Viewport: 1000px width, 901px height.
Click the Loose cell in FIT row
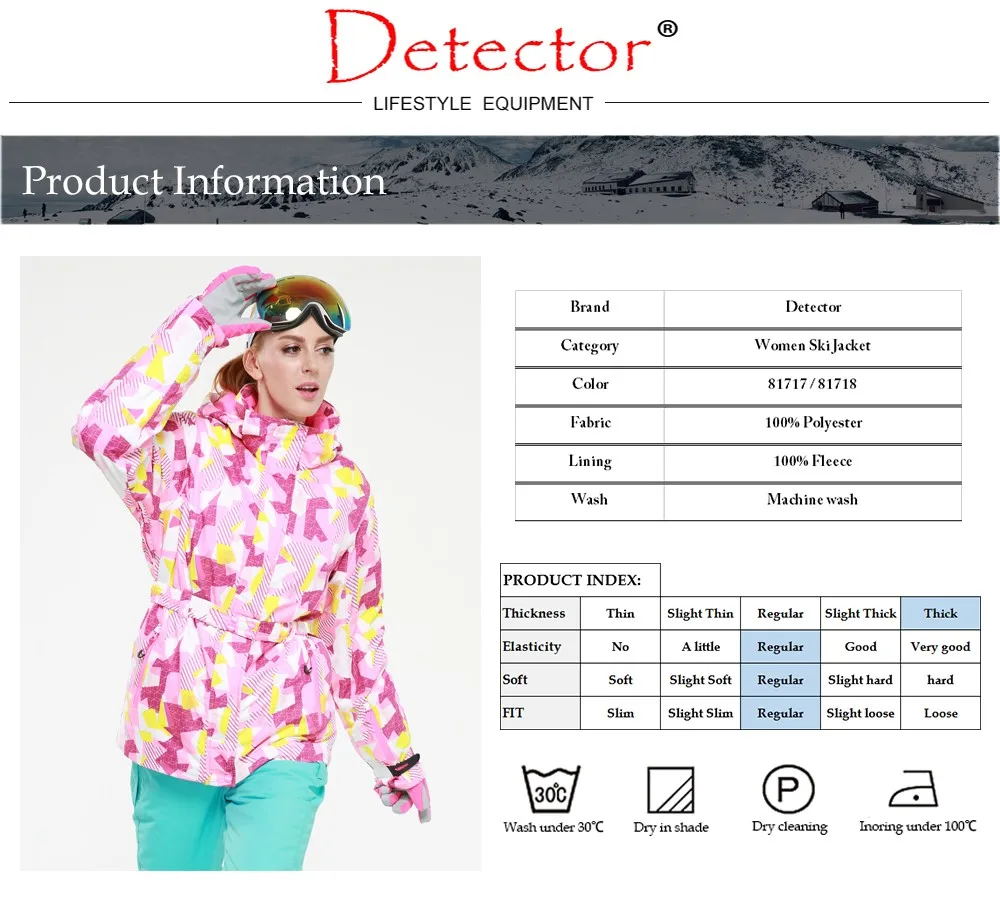click(x=940, y=713)
